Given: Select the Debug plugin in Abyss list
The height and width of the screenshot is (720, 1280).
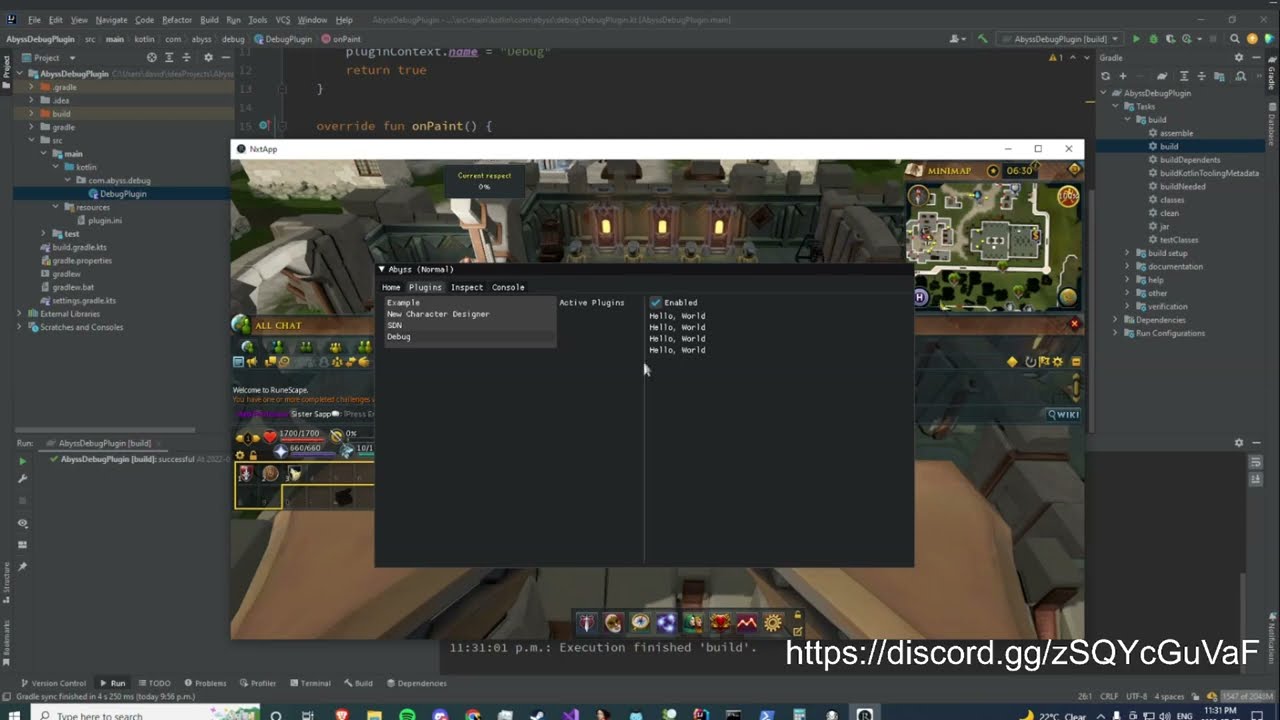Looking at the screenshot, I should (x=471, y=337).
